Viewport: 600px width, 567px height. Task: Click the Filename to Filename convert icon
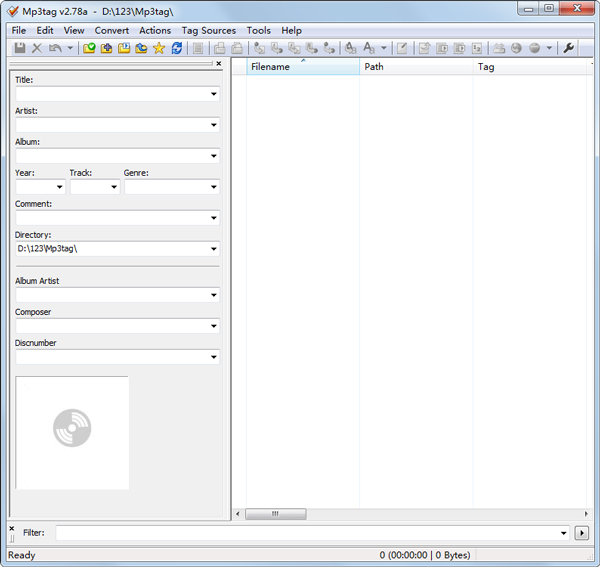[294, 48]
